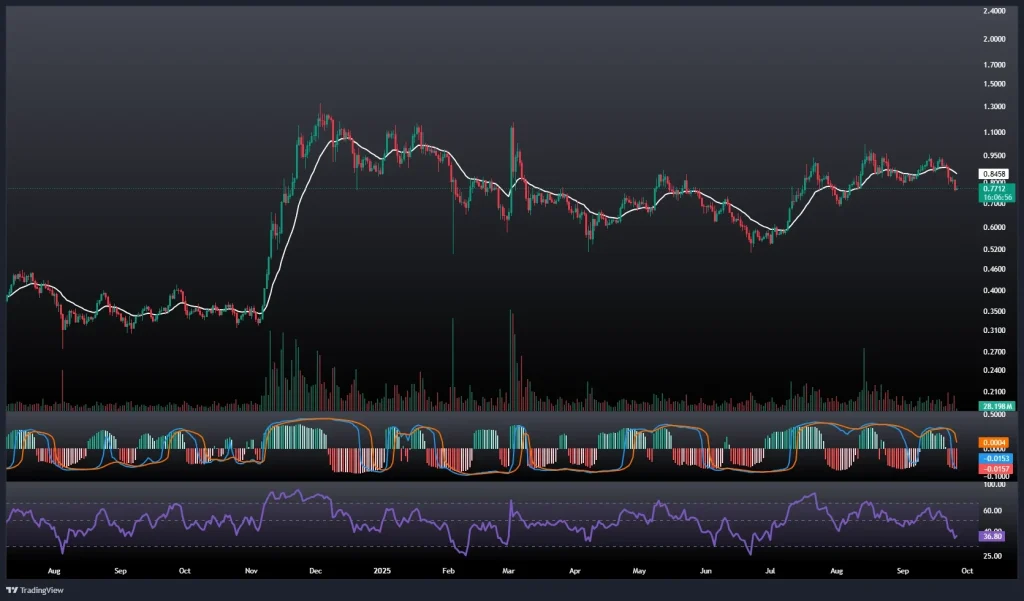Screen dimensions: 1024x601
Task: Click the white 0.8458 moving average label
Action: click(x=994, y=173)
